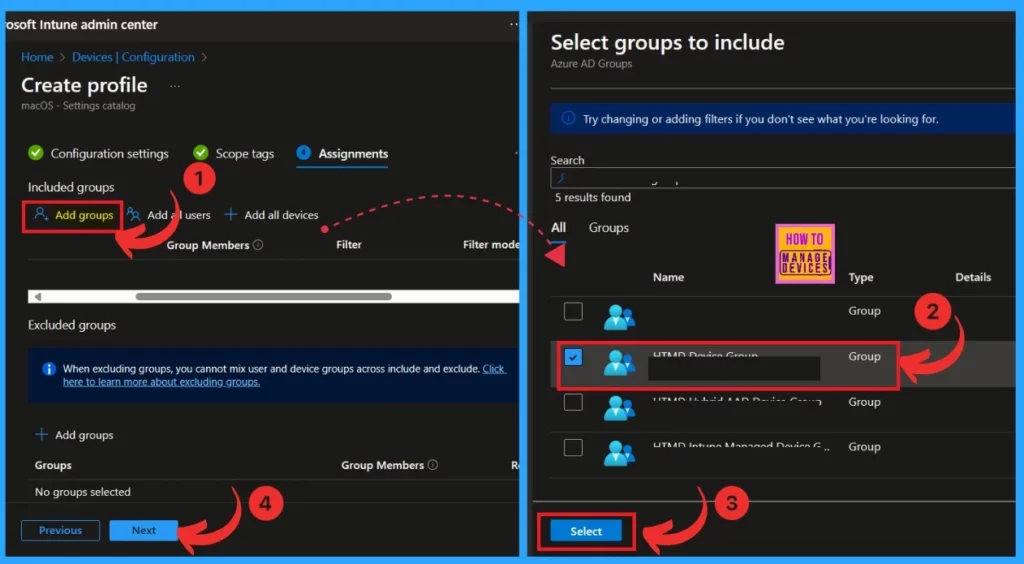
Task: Click the info icon beside excluded Group Members
Action: (432, 465)
